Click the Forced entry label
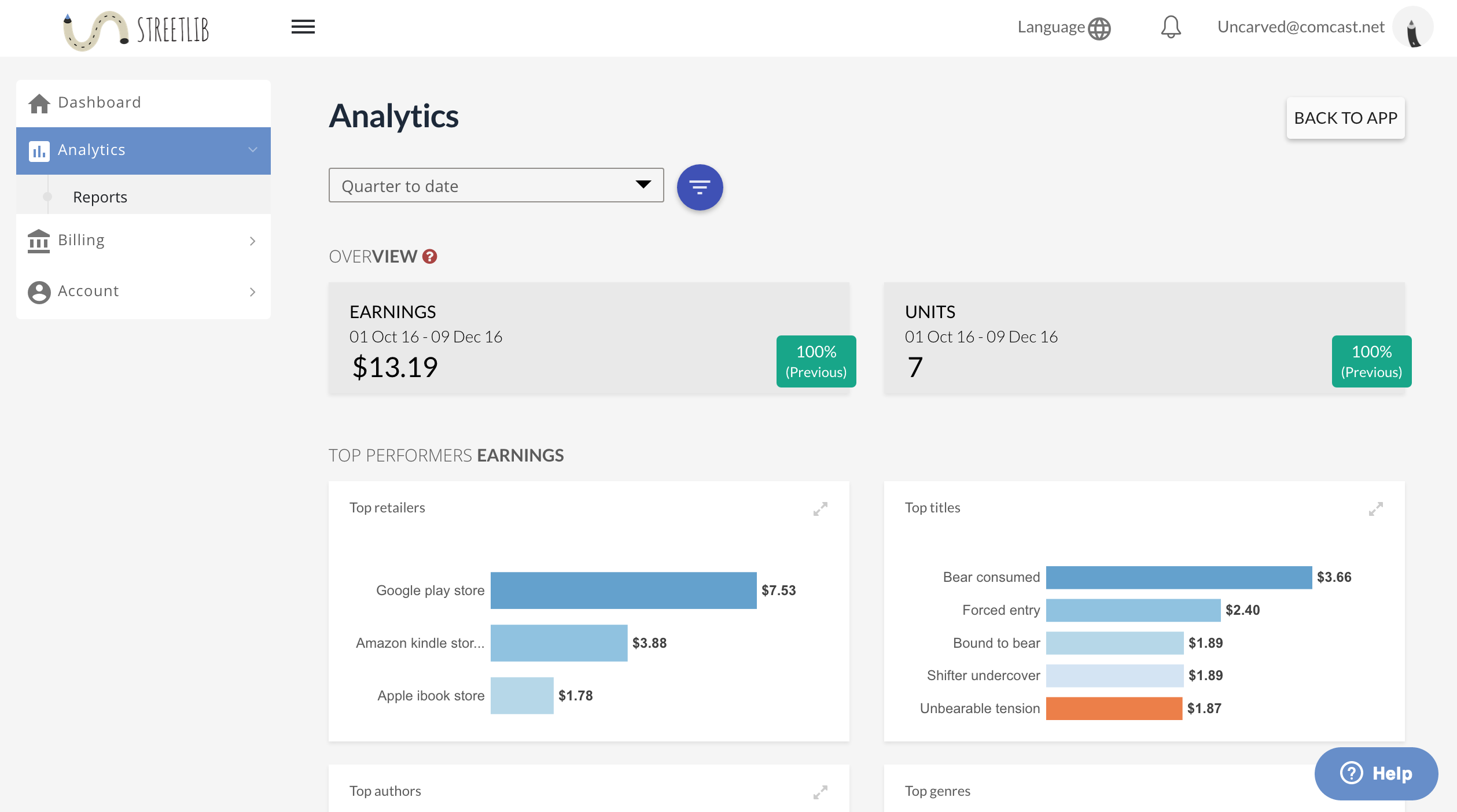The height and width of the screenshot is (812, 1457). [1001, 610]
